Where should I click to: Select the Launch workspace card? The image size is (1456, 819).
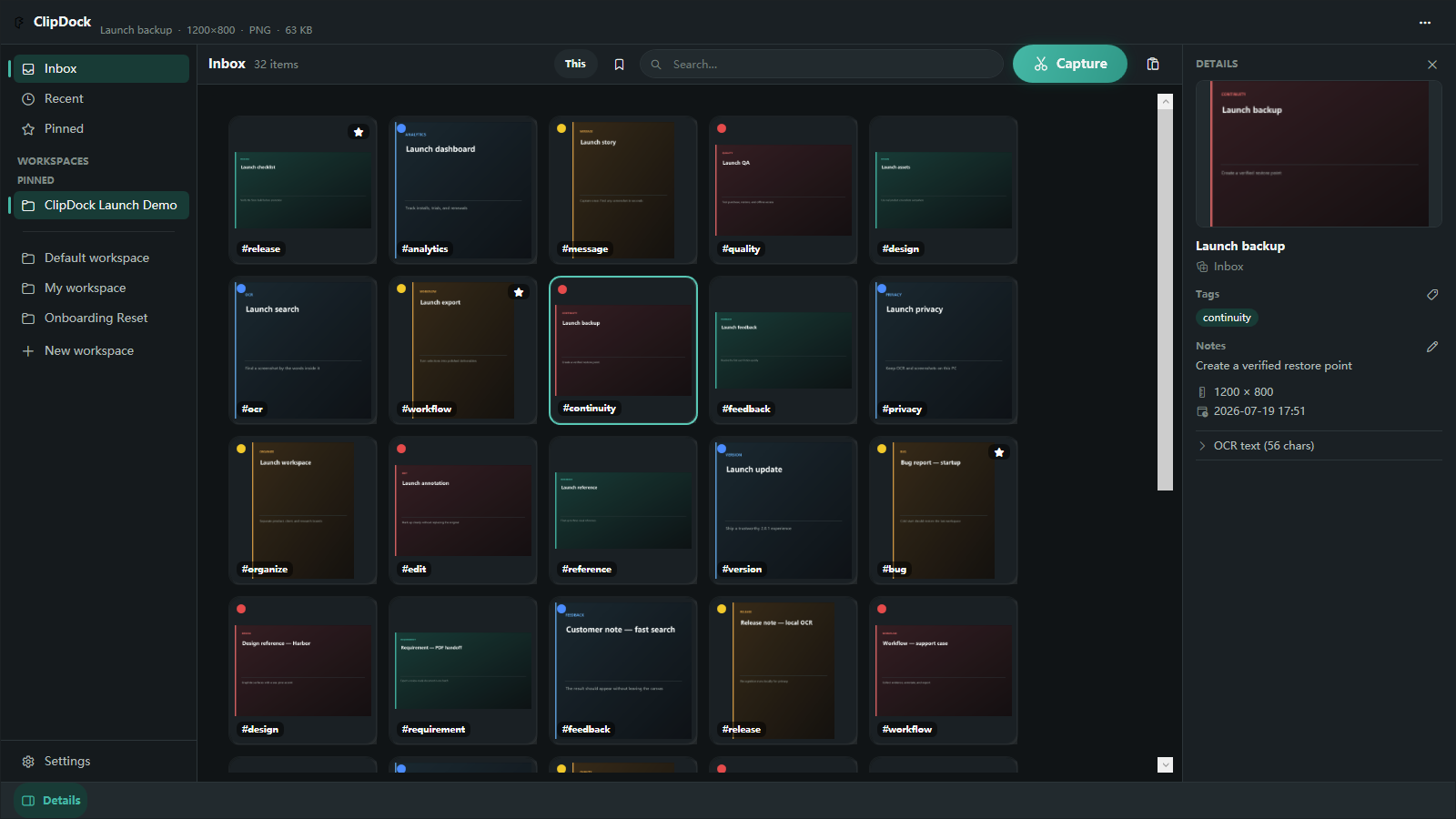(x=303, y=511)
